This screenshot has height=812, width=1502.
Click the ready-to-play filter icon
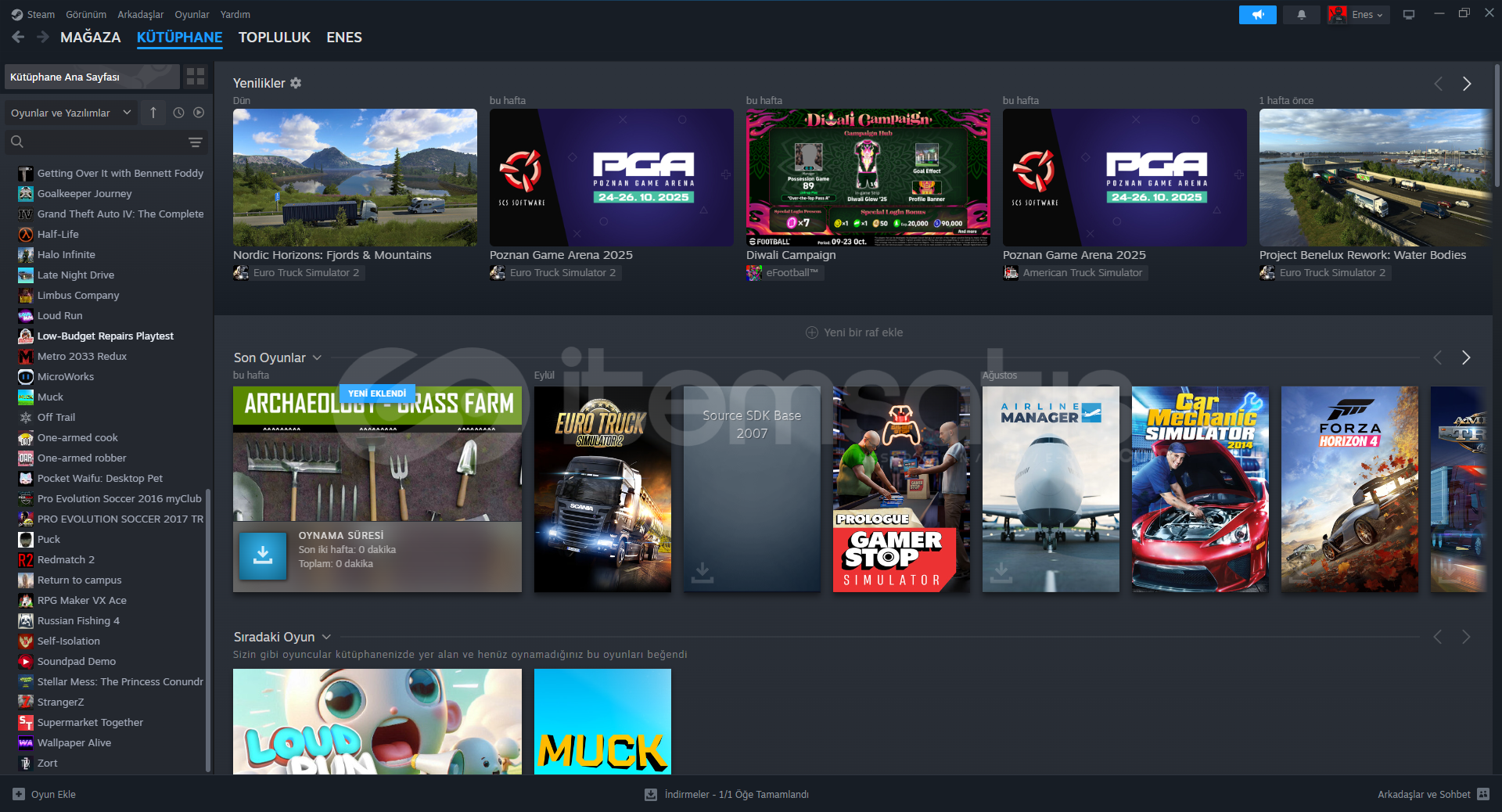(x=199, y=113)
